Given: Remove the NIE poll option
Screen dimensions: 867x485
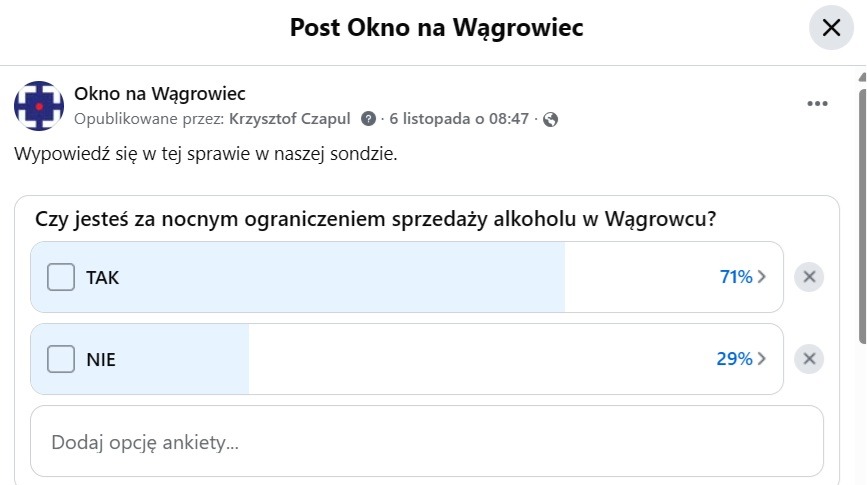Looking at the screenshot, I should 809,359.
